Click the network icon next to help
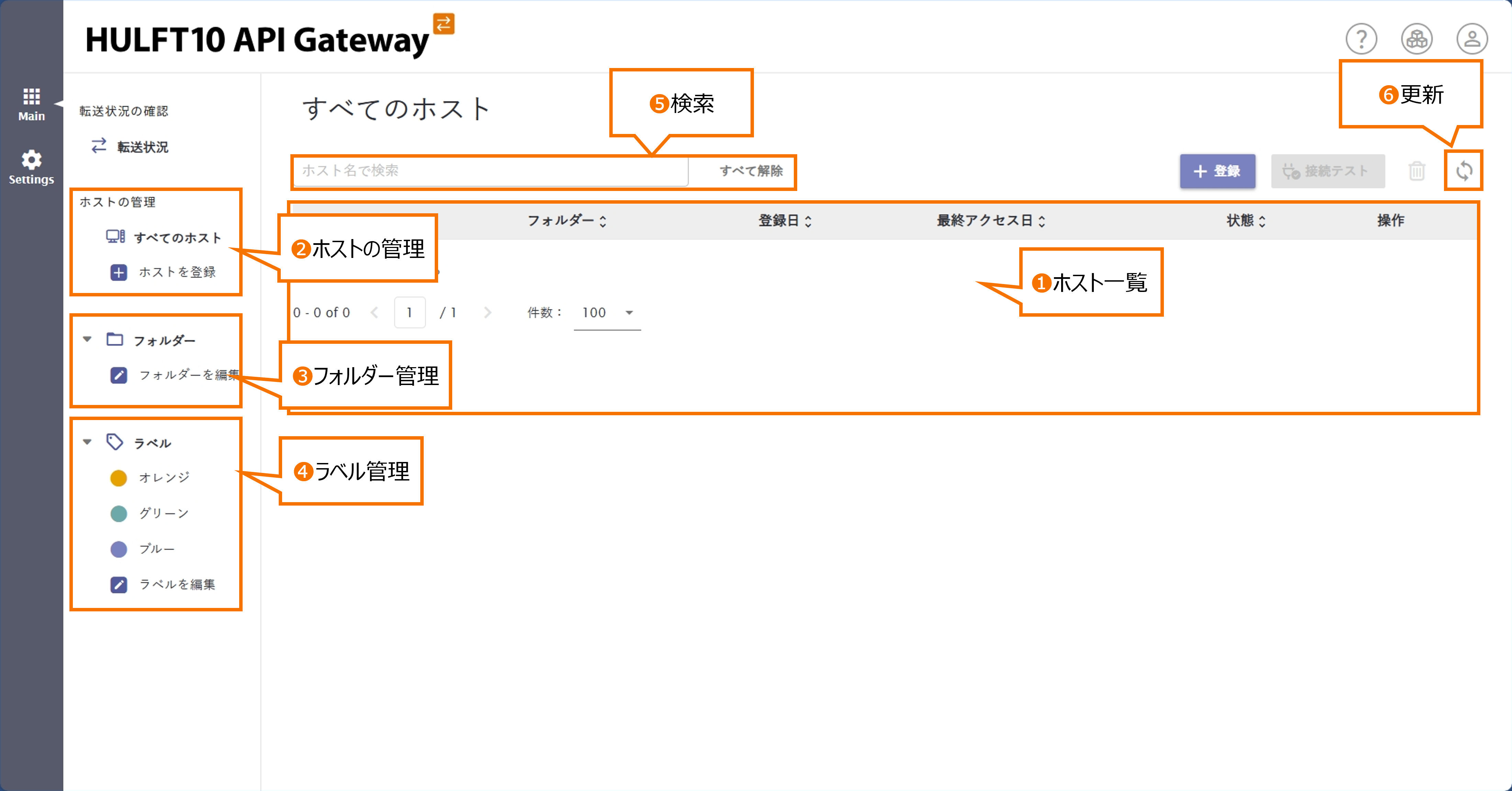The width and height of the screenshot is (1512, 791). click(x=1416, y=39)
